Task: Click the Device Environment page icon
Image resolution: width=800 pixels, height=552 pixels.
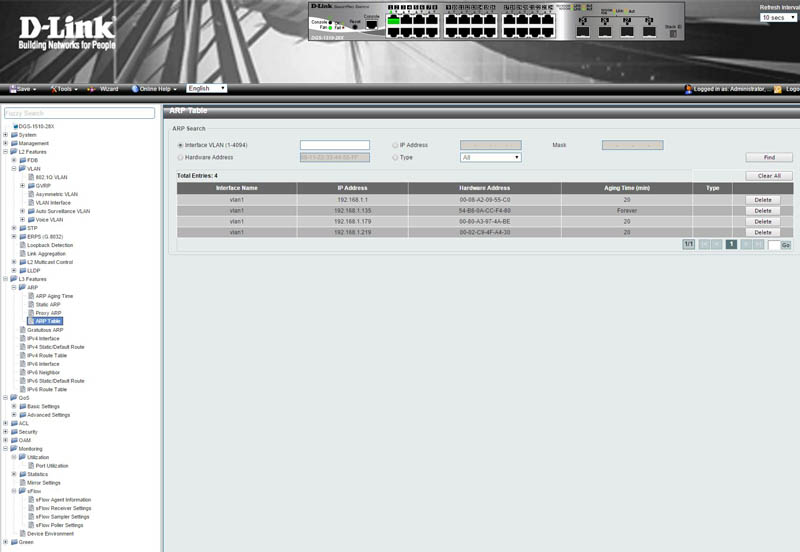Action: tap(22, 534)
